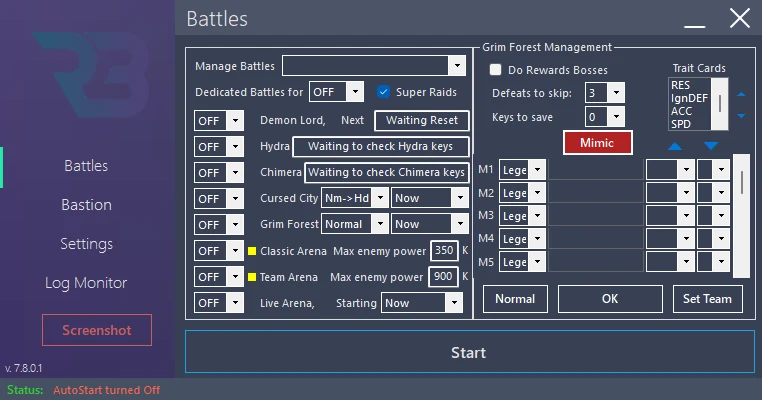762x400 pixels.
Task: Open Dedicated Battles for OFF dropdown
Action: [336, 92]
